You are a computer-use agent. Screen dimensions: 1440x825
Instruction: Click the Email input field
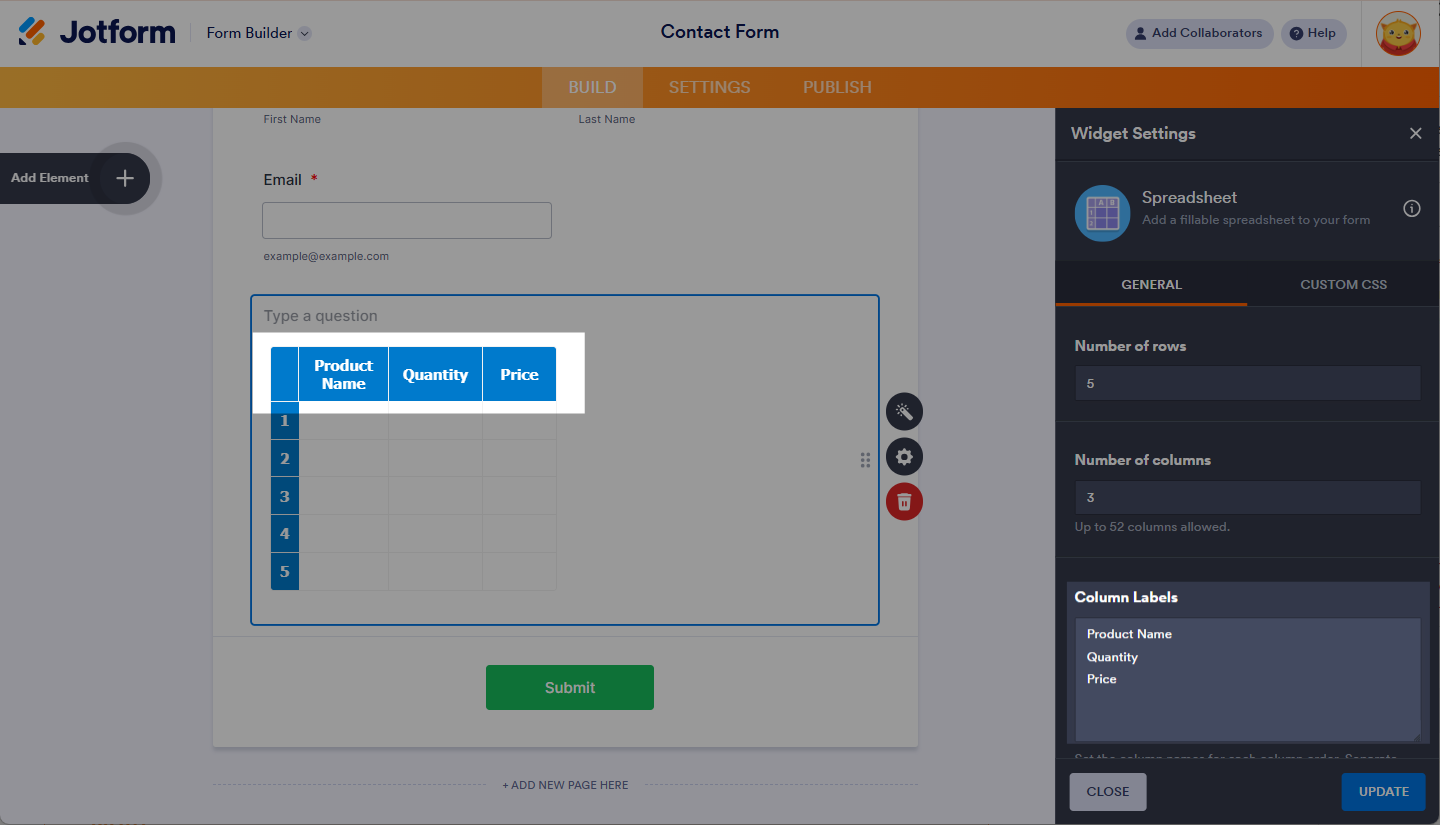(407, 221)
